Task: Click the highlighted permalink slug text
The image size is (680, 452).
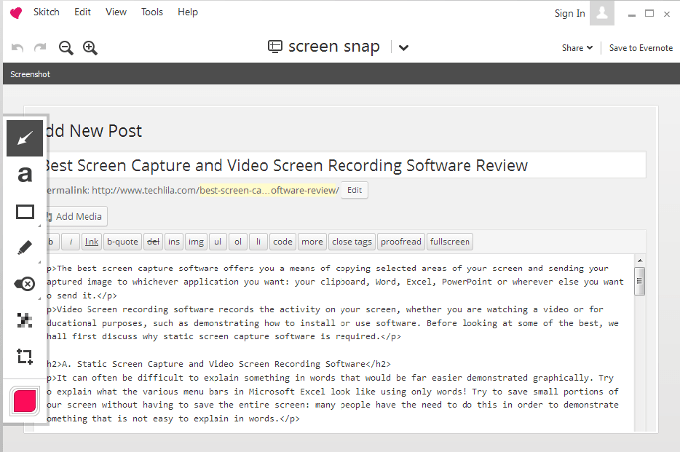Action: pos(269,190)
